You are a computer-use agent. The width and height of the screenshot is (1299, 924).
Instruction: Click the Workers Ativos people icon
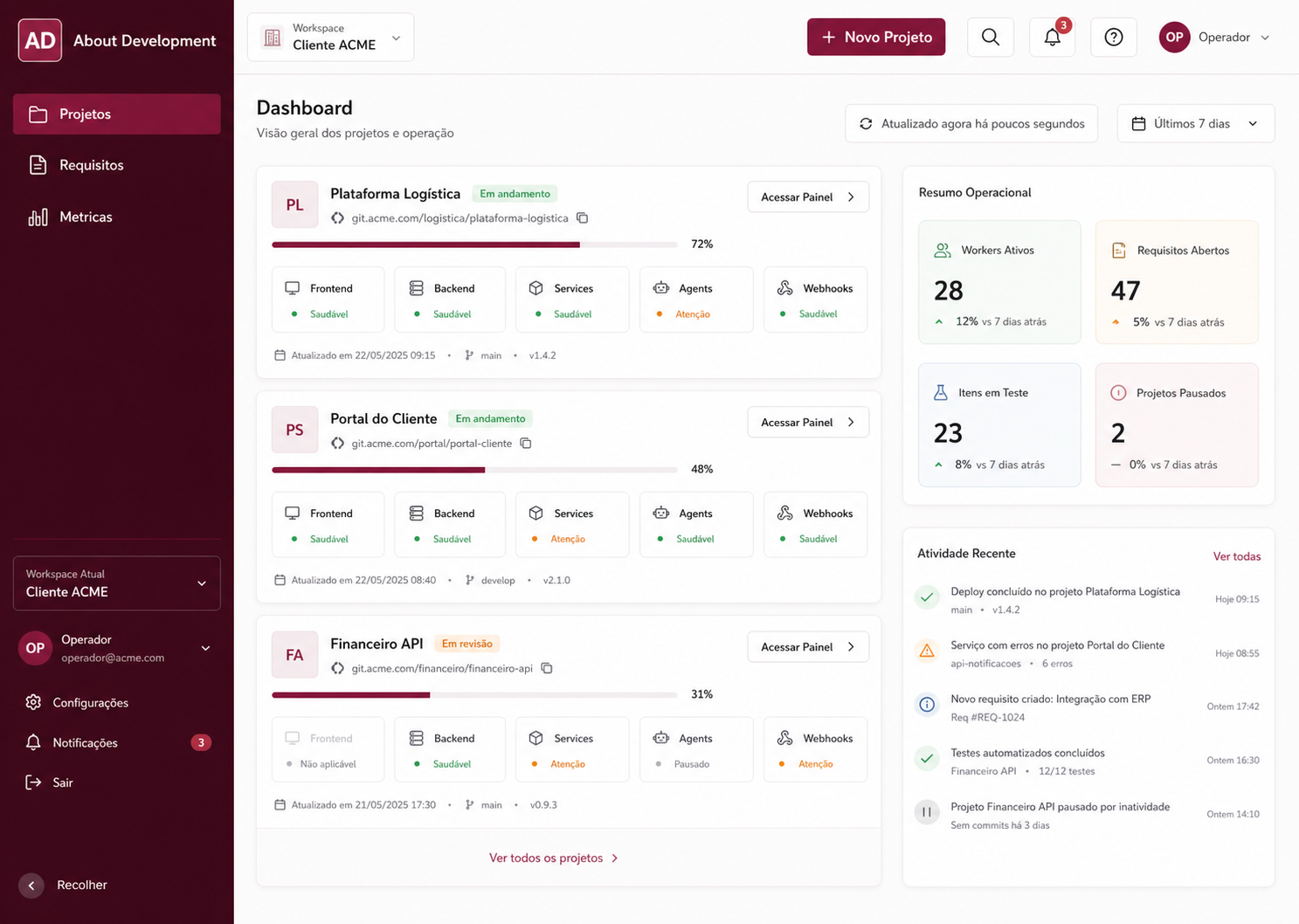point(943,251)
